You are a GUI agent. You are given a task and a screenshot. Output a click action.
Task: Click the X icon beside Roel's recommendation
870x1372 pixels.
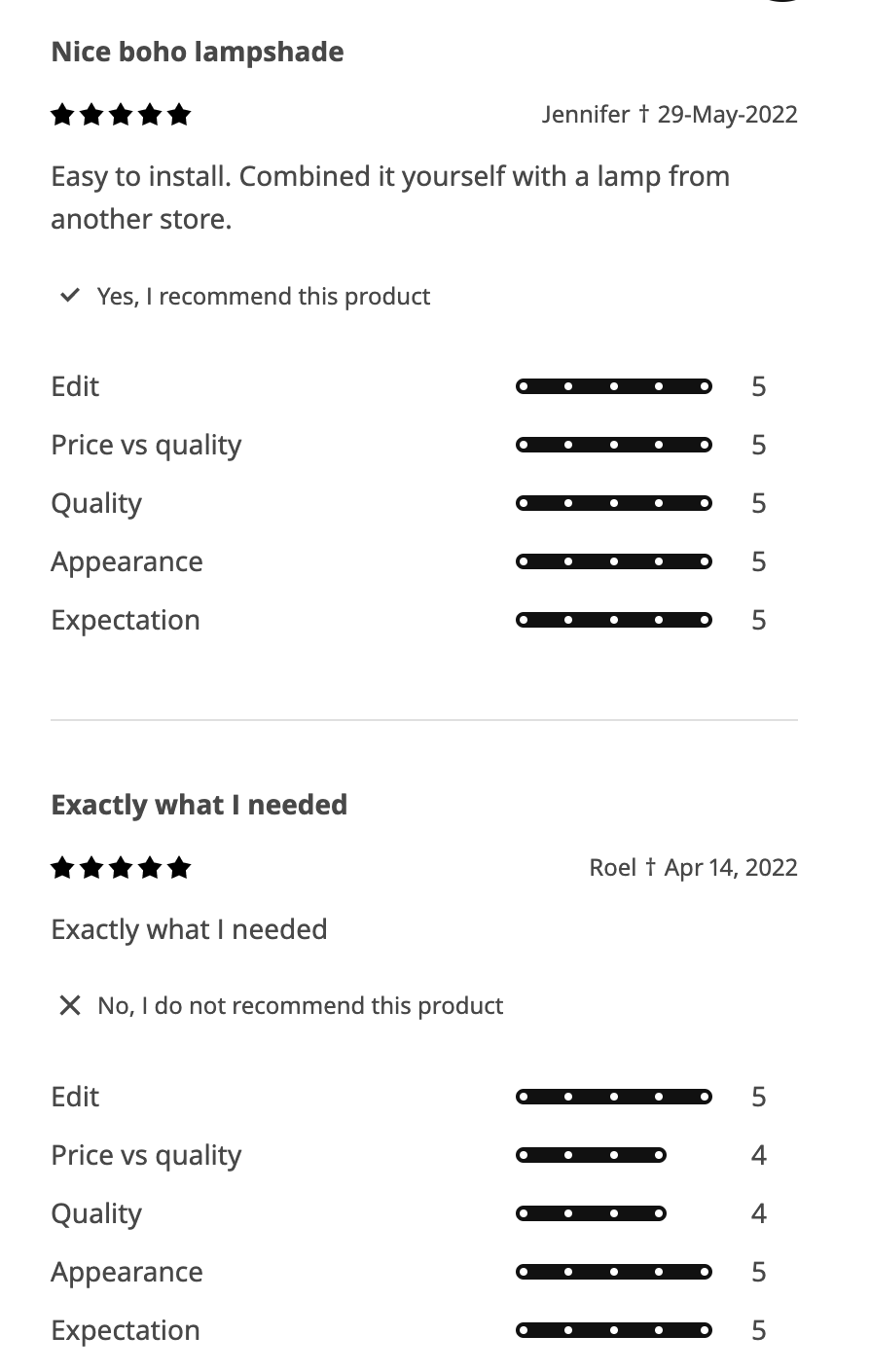tap(69, 1005)
